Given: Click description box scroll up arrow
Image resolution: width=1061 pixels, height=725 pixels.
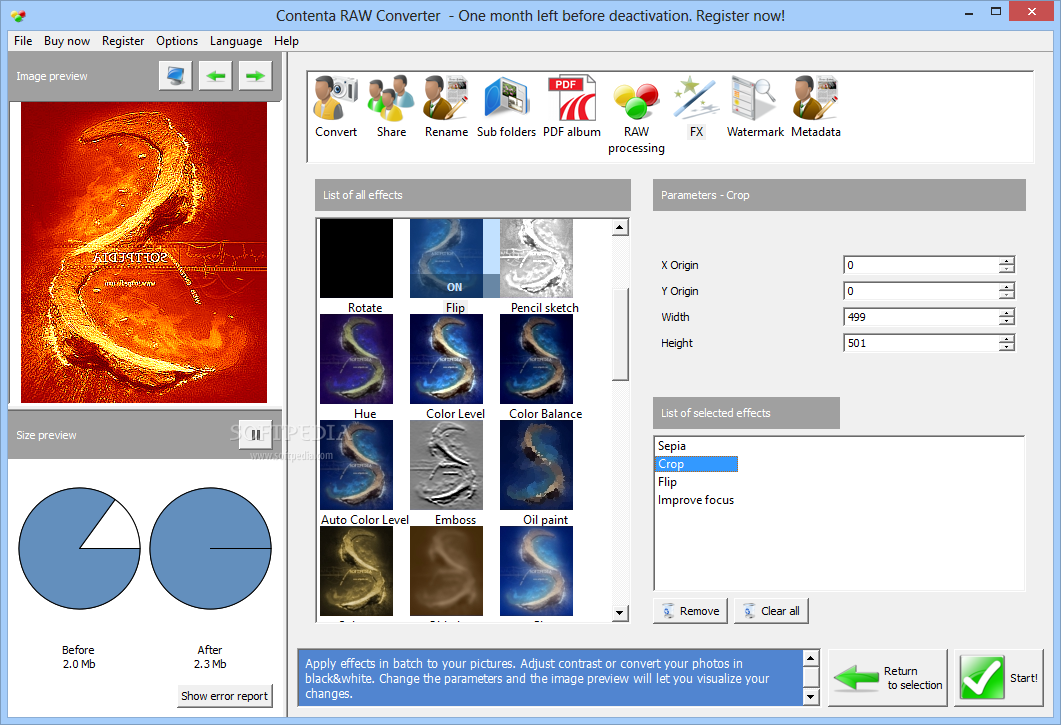Looking at the screenshot, I should pyautogui.click(x=810, y=658).
